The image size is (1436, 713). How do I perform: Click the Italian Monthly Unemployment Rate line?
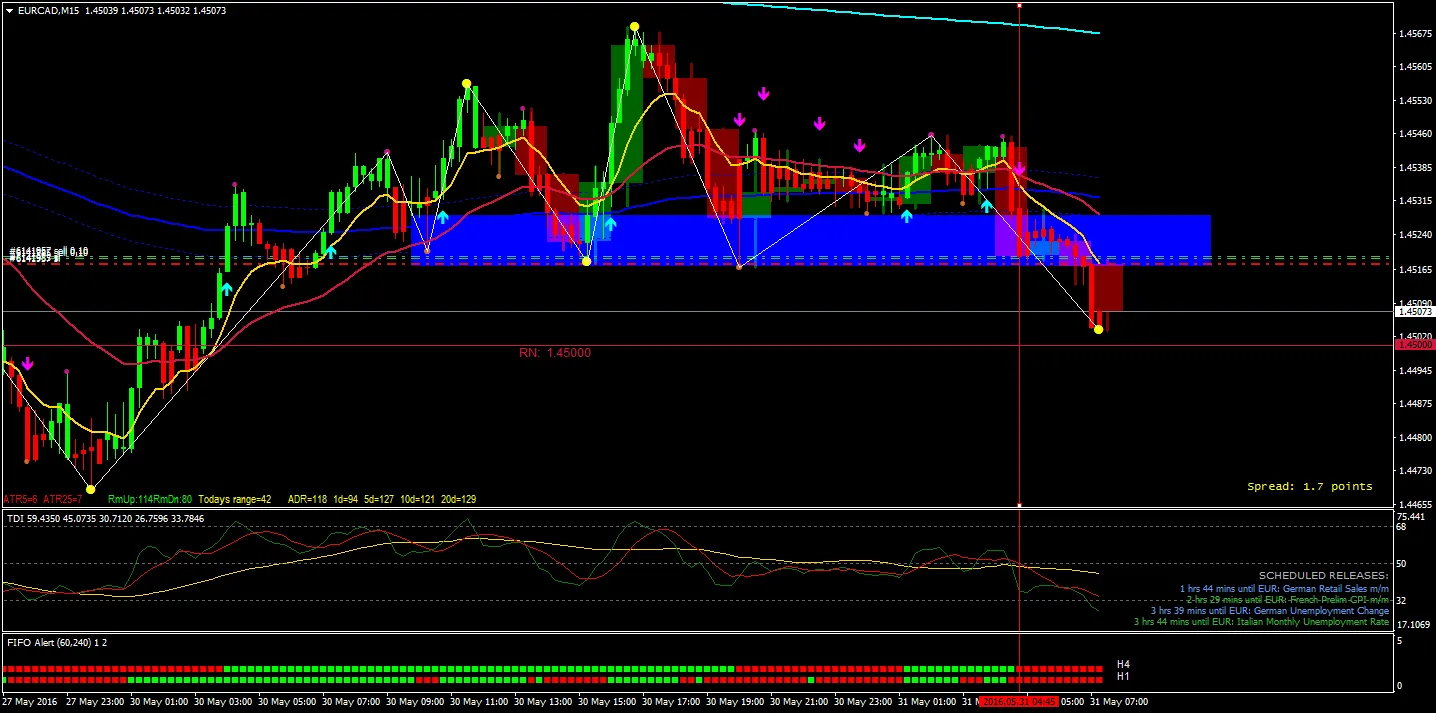click(1261, 622)
